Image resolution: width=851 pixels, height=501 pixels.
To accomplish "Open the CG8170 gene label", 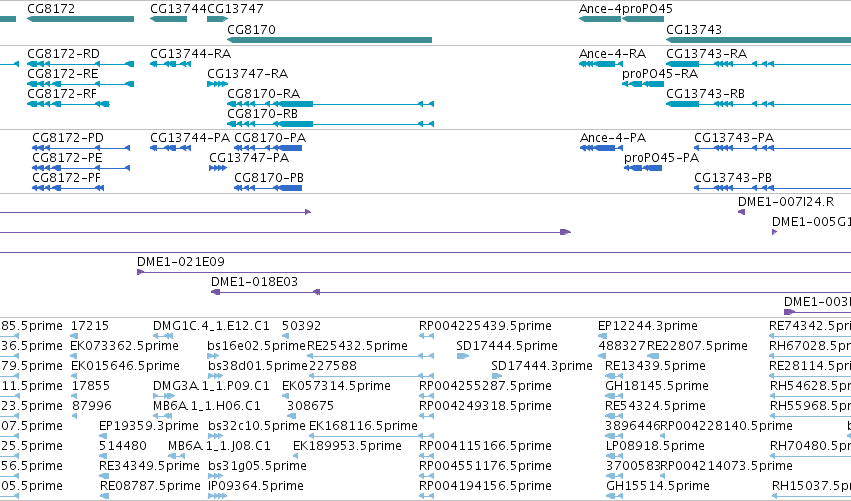I will pos(251,29).
